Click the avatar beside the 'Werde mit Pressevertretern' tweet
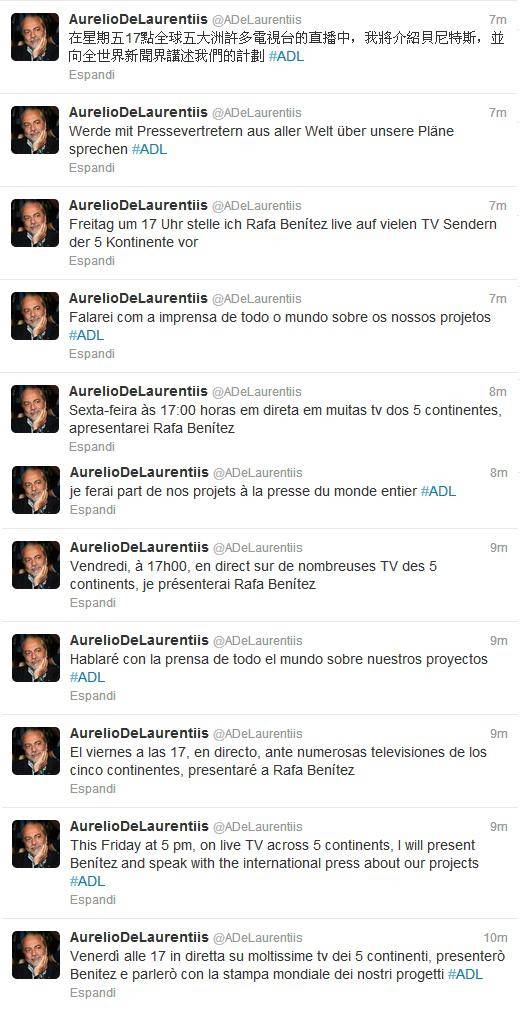The height and width of the screenshot is (1015, 529). [x=35, y=130]
